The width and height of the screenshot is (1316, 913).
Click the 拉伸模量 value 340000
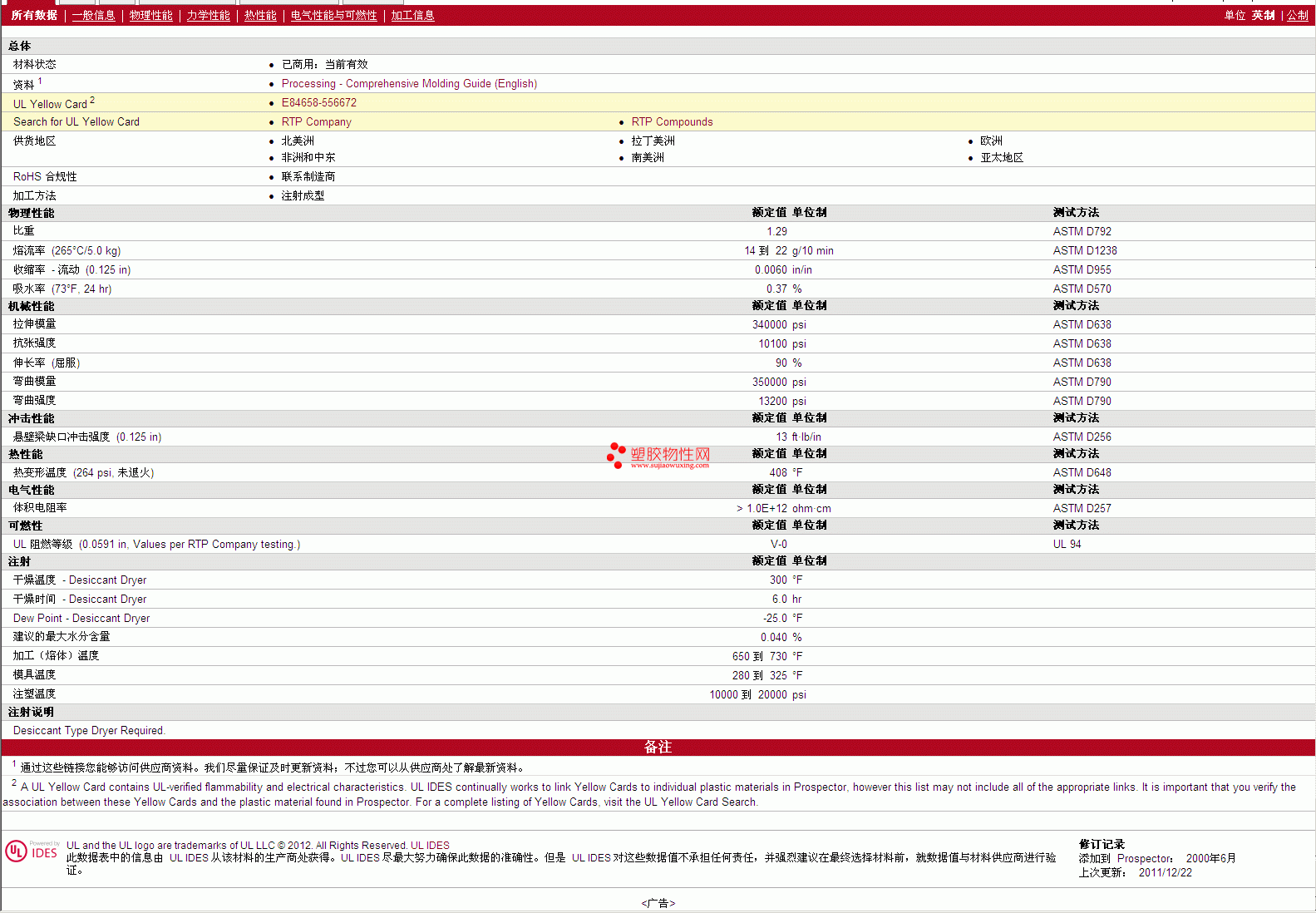(769, 324)
